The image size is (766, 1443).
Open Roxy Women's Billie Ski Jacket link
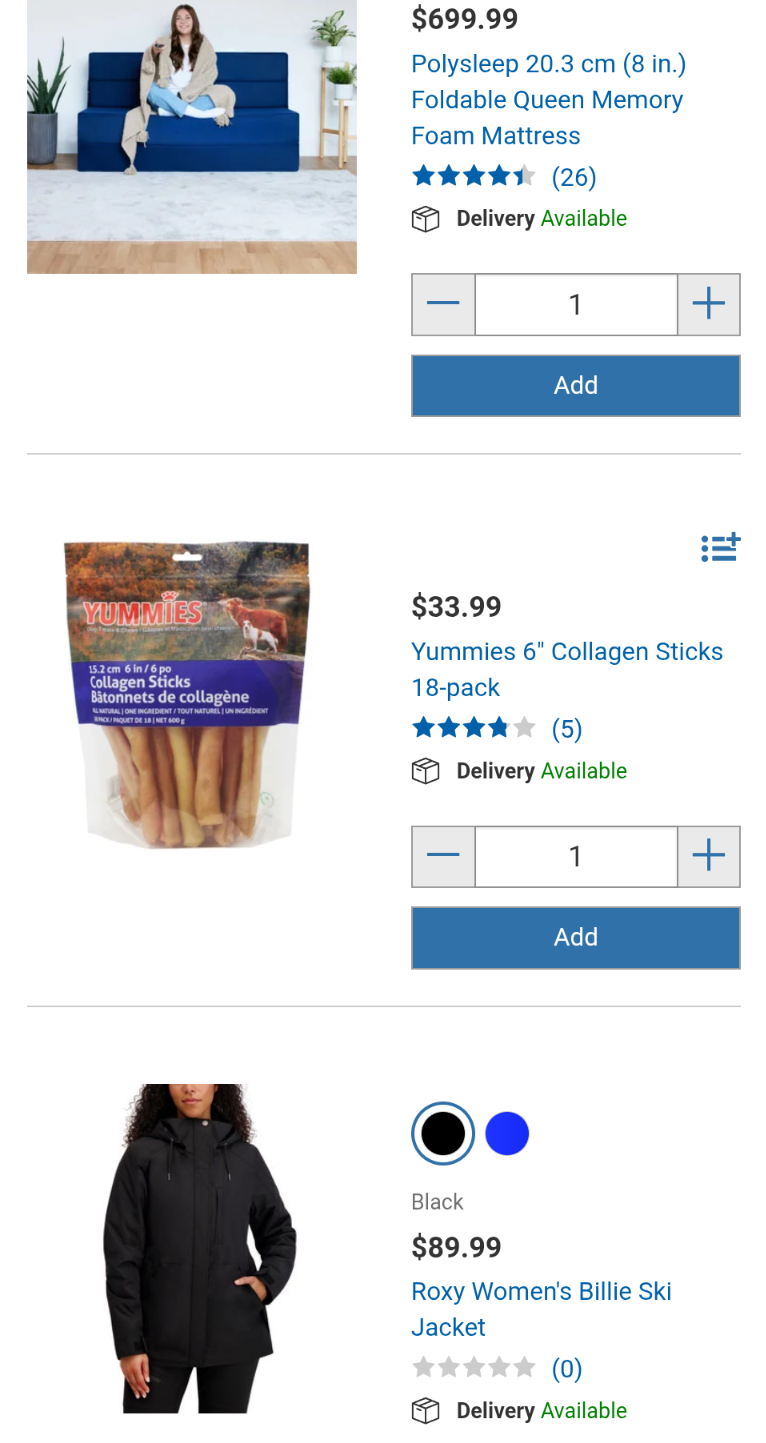[541, 1308]
